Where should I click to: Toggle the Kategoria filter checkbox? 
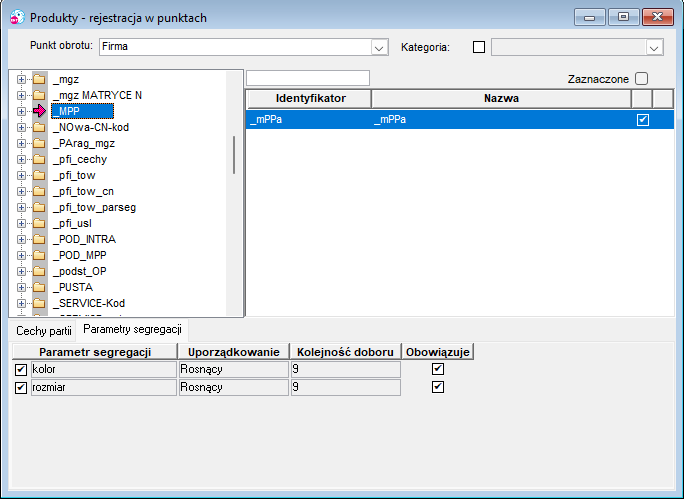click(479, 47)
